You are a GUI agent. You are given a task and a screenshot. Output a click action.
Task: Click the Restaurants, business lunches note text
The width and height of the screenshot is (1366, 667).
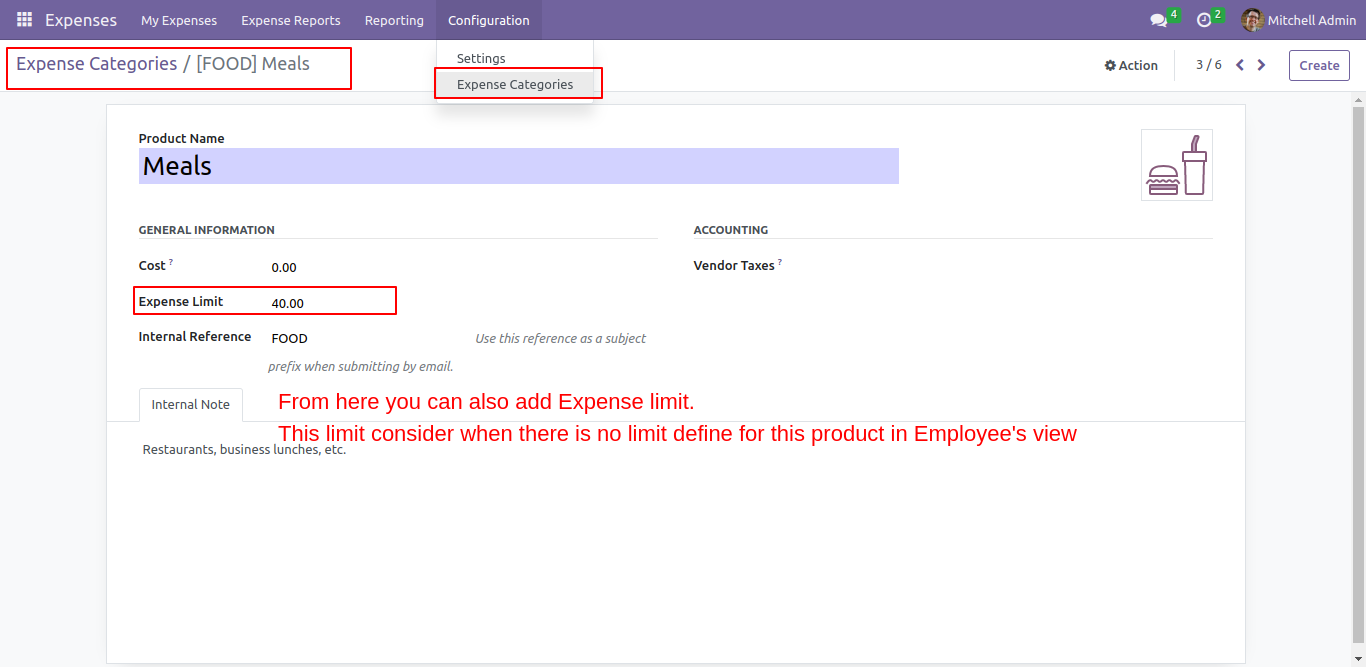pyautogui.click(x=244, y=450)
